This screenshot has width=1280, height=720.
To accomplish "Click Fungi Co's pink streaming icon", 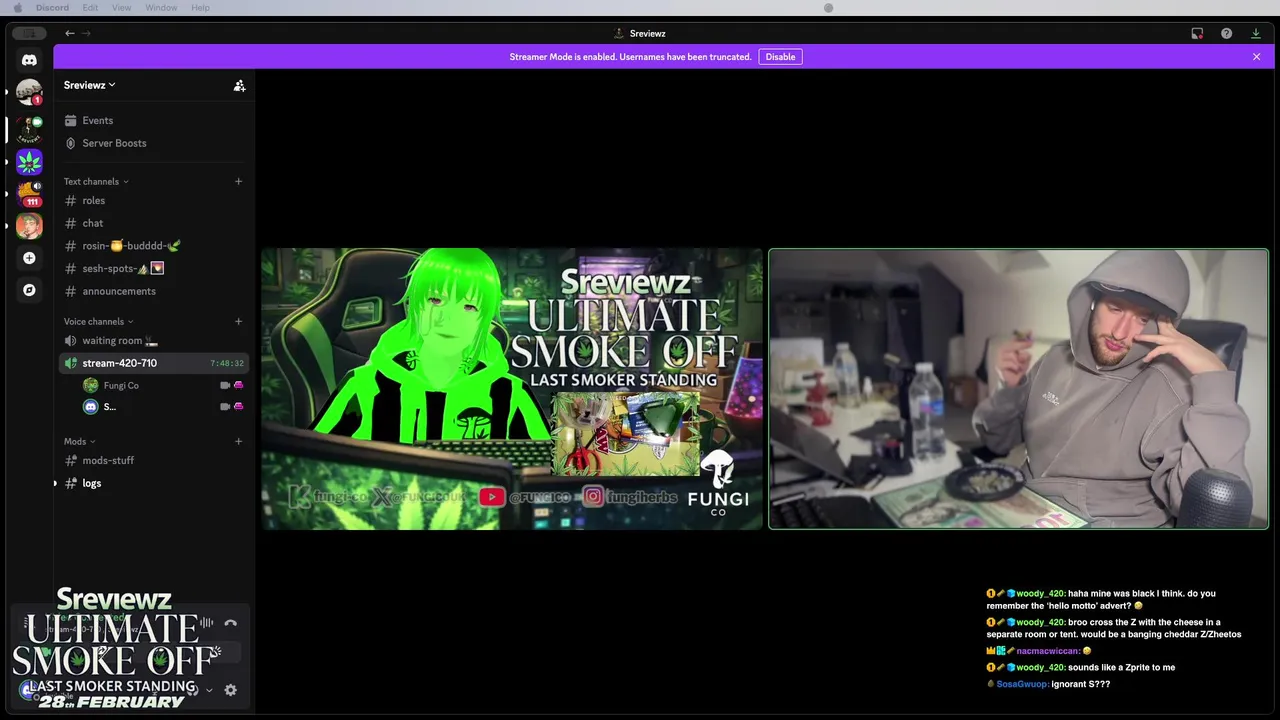I will [x=239, y=385].
